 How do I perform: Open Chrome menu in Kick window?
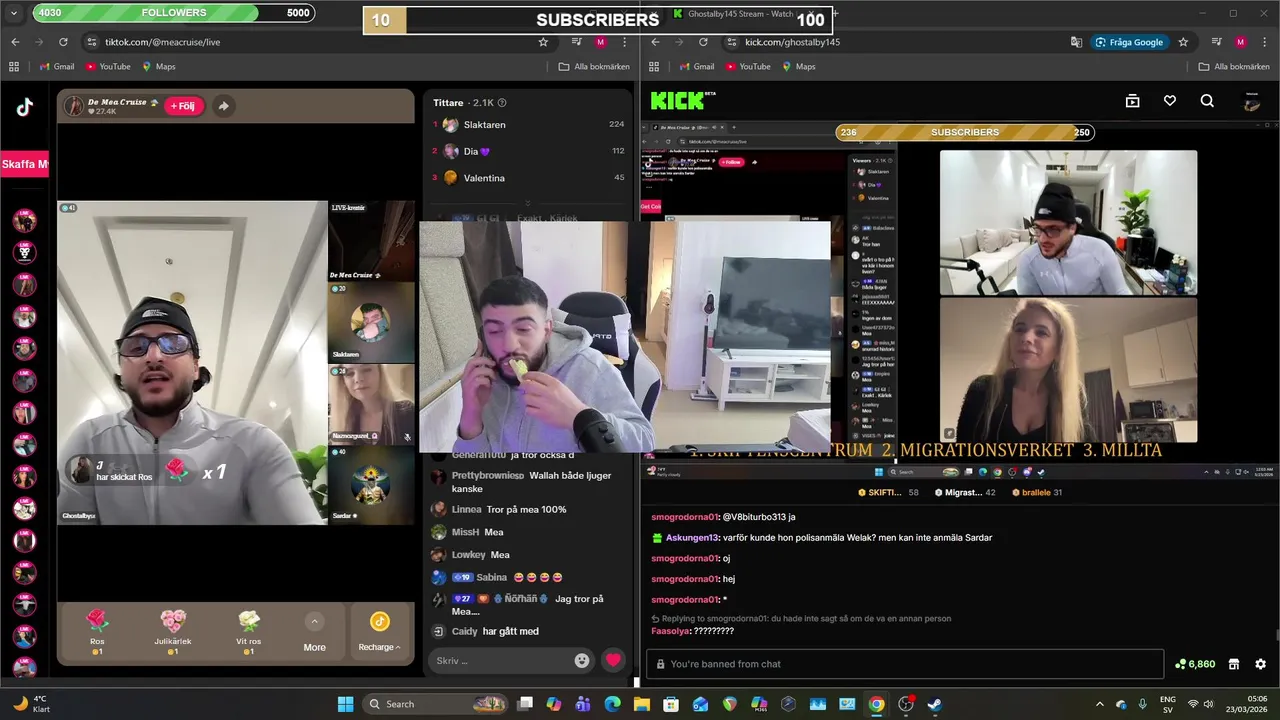pyautogui.click(x=1265, y=42)
